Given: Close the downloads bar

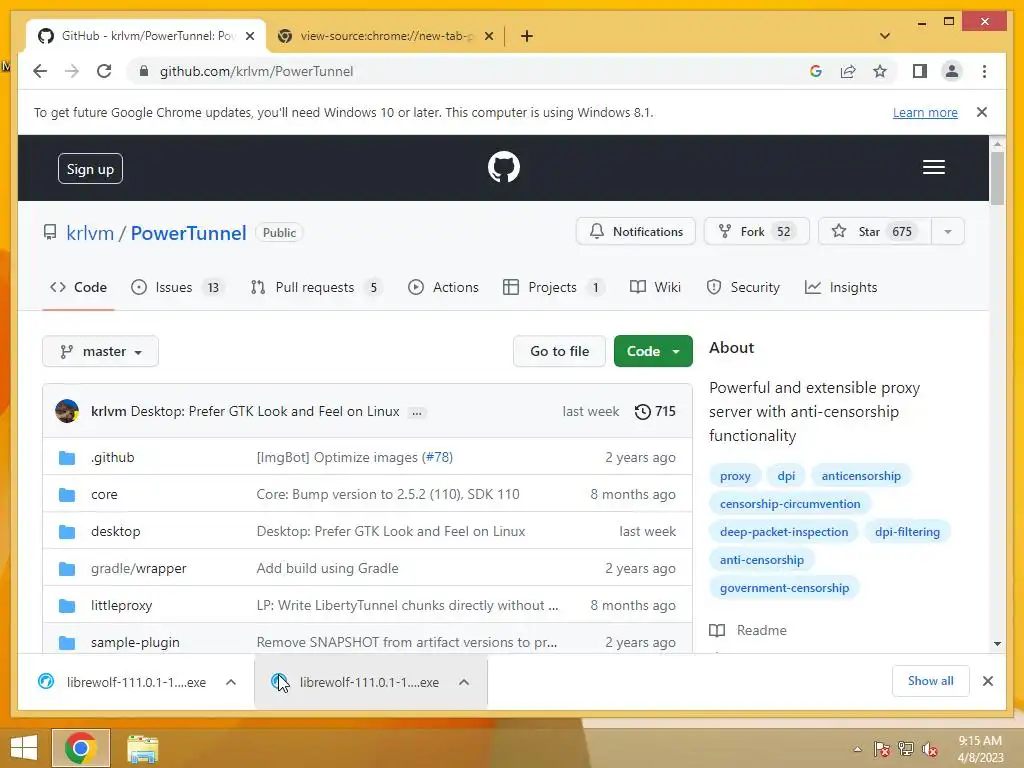Looking at the screenshot, I should [988, 681].
